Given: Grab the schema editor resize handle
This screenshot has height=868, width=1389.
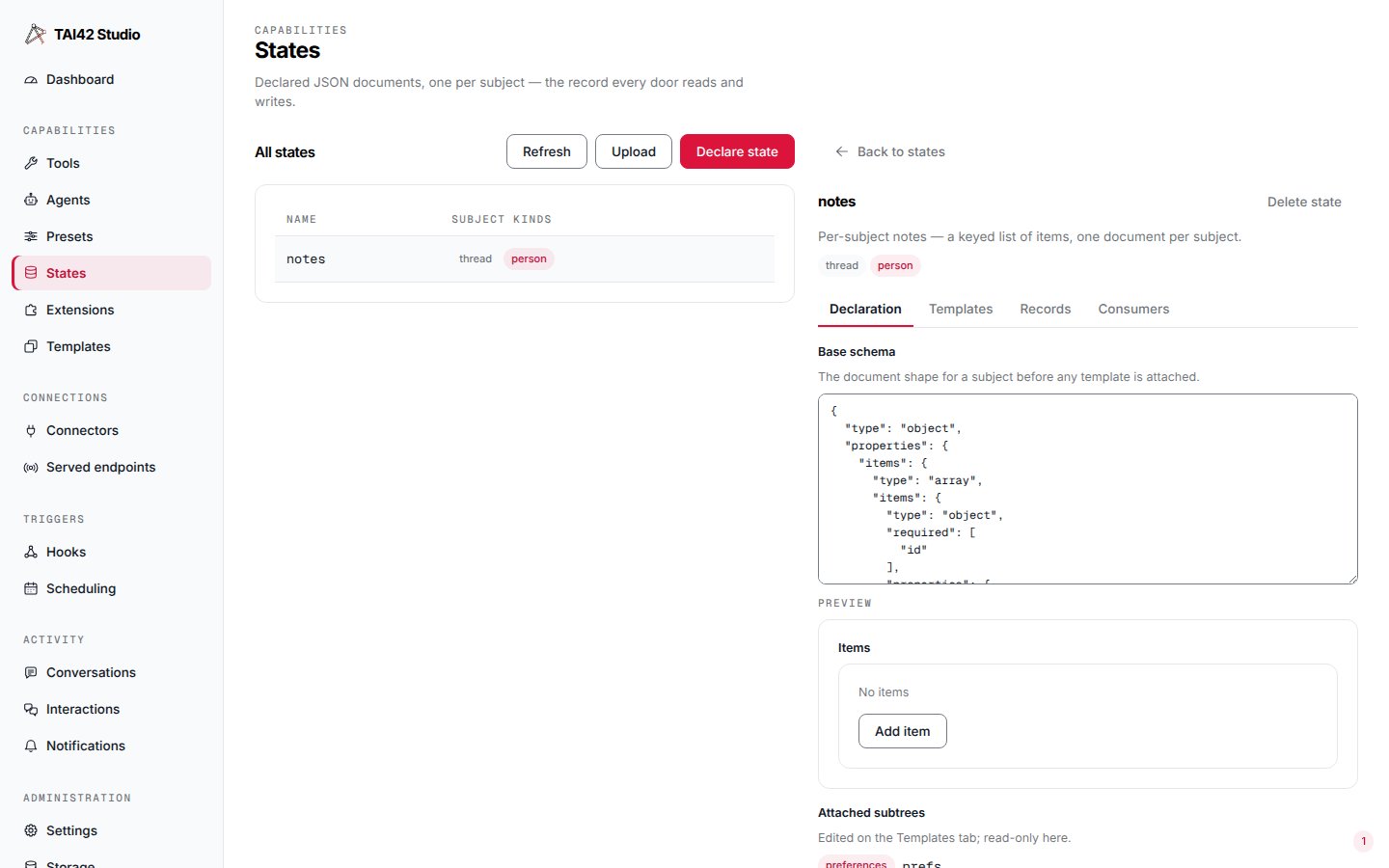Looking at the screenshot, I should point(1352,579).
